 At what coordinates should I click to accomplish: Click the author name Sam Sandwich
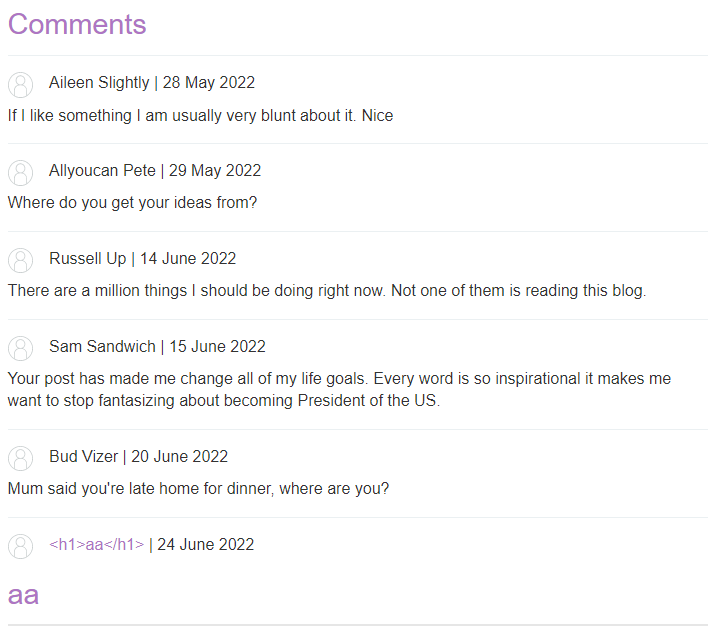click(x=102, y=347)
